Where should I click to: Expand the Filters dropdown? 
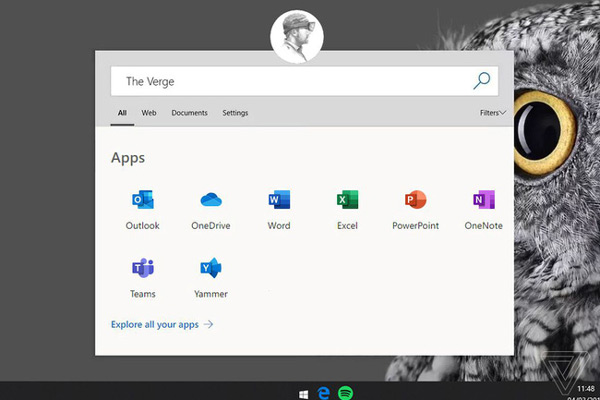[x=493, y=113]
